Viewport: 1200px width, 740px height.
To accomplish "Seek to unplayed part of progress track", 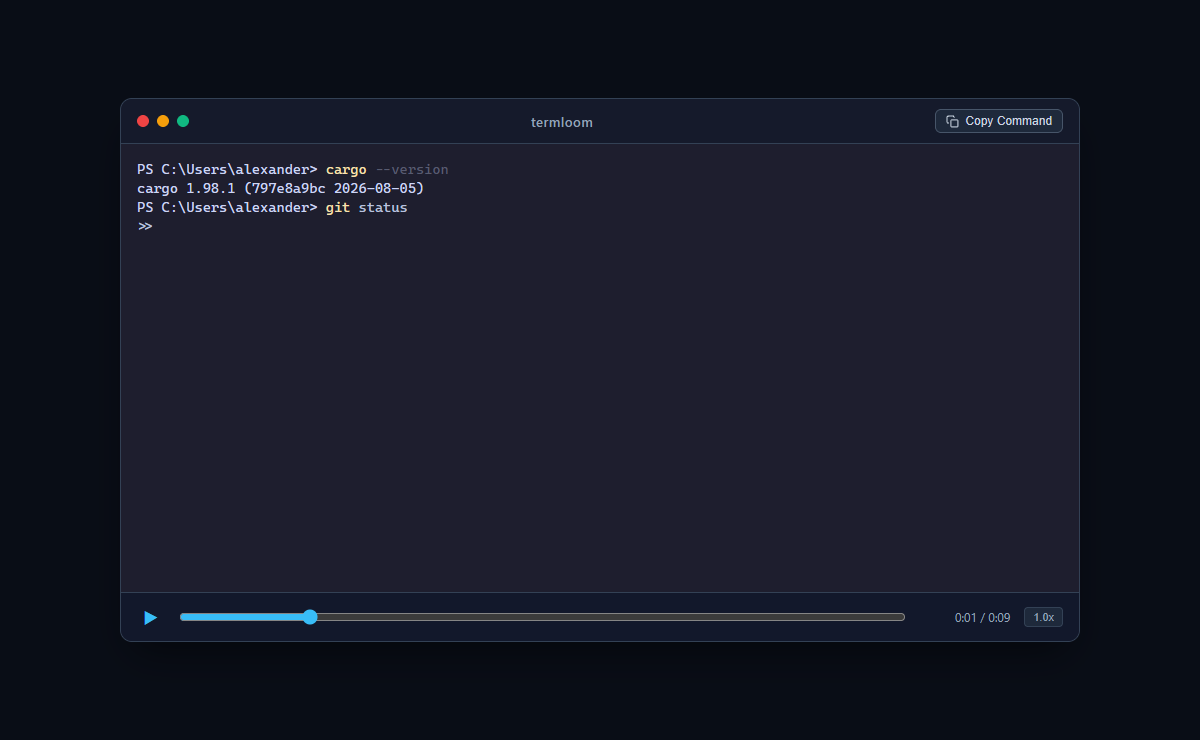I will click(610, 617).
